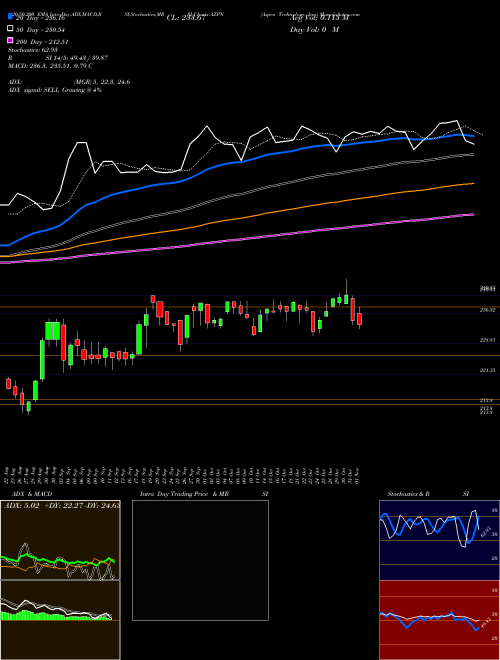Click the 'MACD: 236.3, 235.51, 0.79 C' line
Image resolution: width=500 pixels, height=660 pixels.
51,66
